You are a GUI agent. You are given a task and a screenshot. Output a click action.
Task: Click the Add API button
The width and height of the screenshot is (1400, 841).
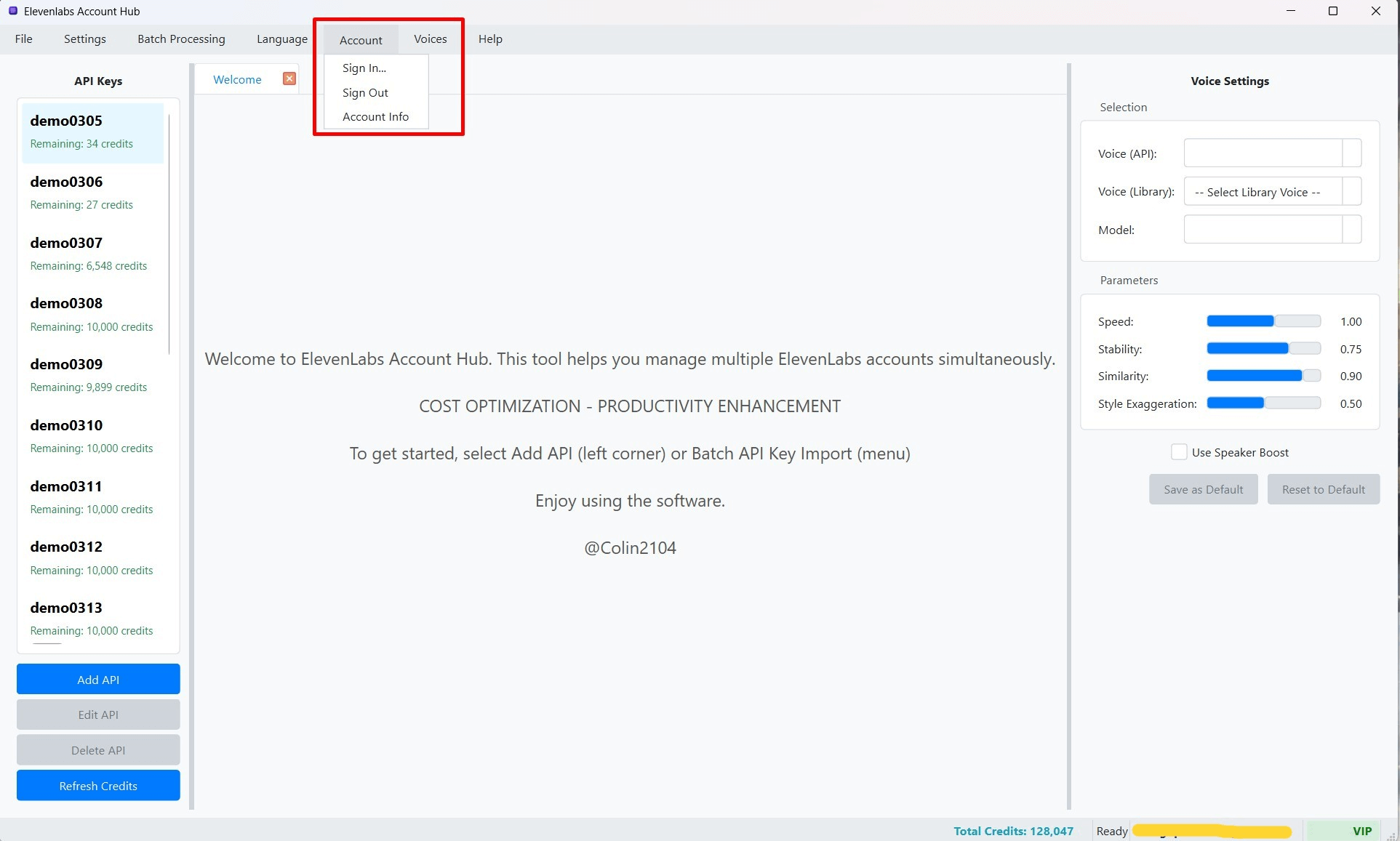point(98,679)
